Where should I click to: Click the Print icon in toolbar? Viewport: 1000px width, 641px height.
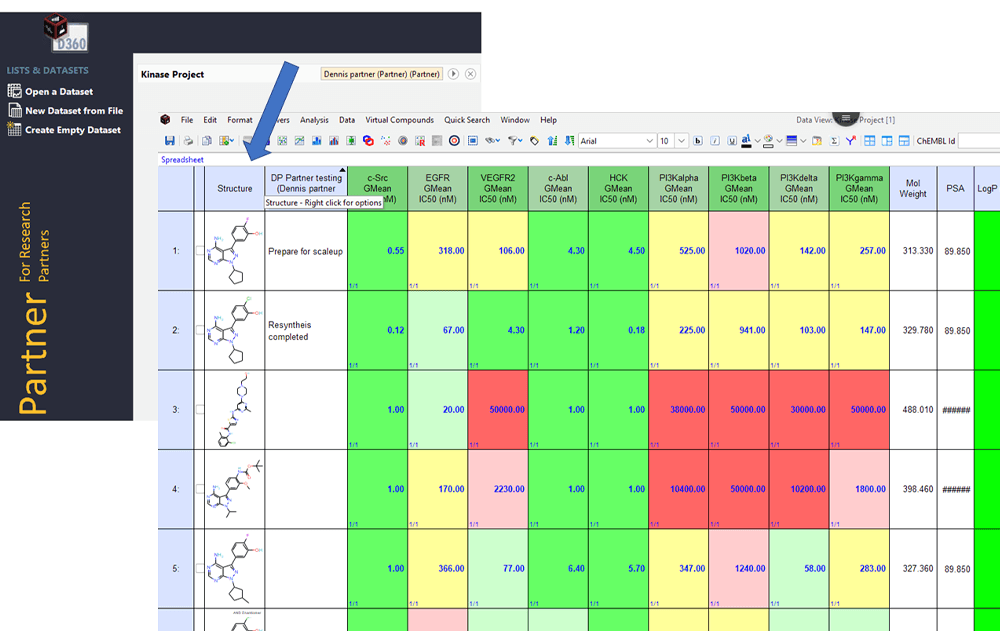click(x=188, y=141)
